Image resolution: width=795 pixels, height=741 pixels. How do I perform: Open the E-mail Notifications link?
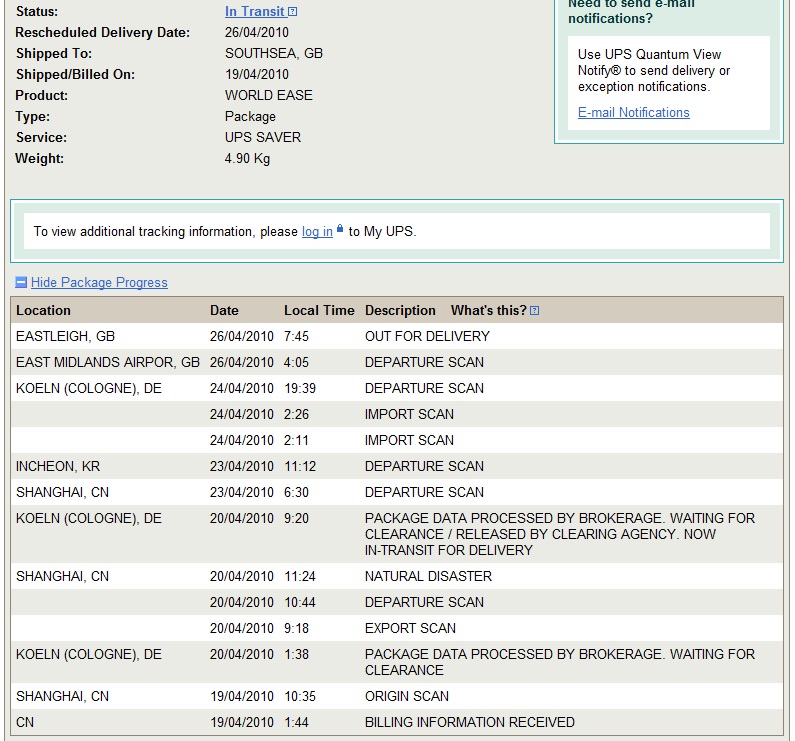(633, 112)
